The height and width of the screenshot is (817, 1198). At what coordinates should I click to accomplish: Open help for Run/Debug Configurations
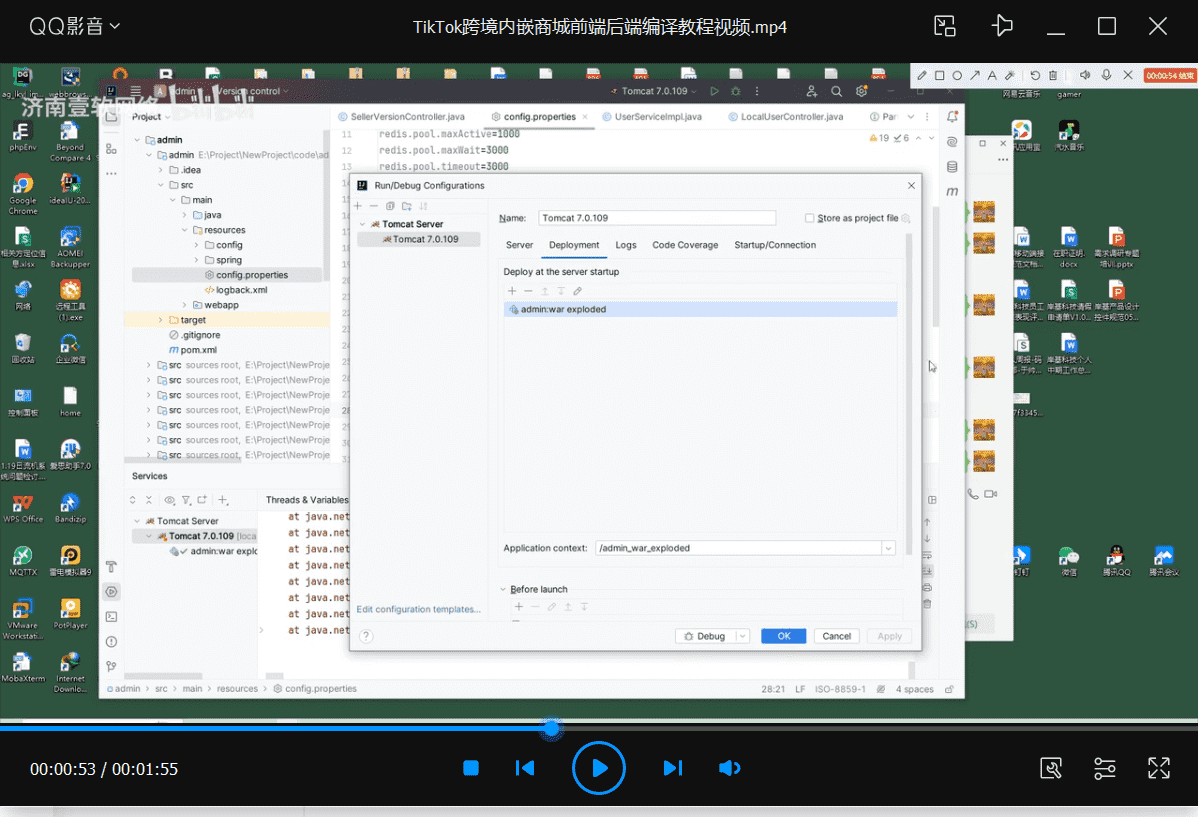(366, 636)
